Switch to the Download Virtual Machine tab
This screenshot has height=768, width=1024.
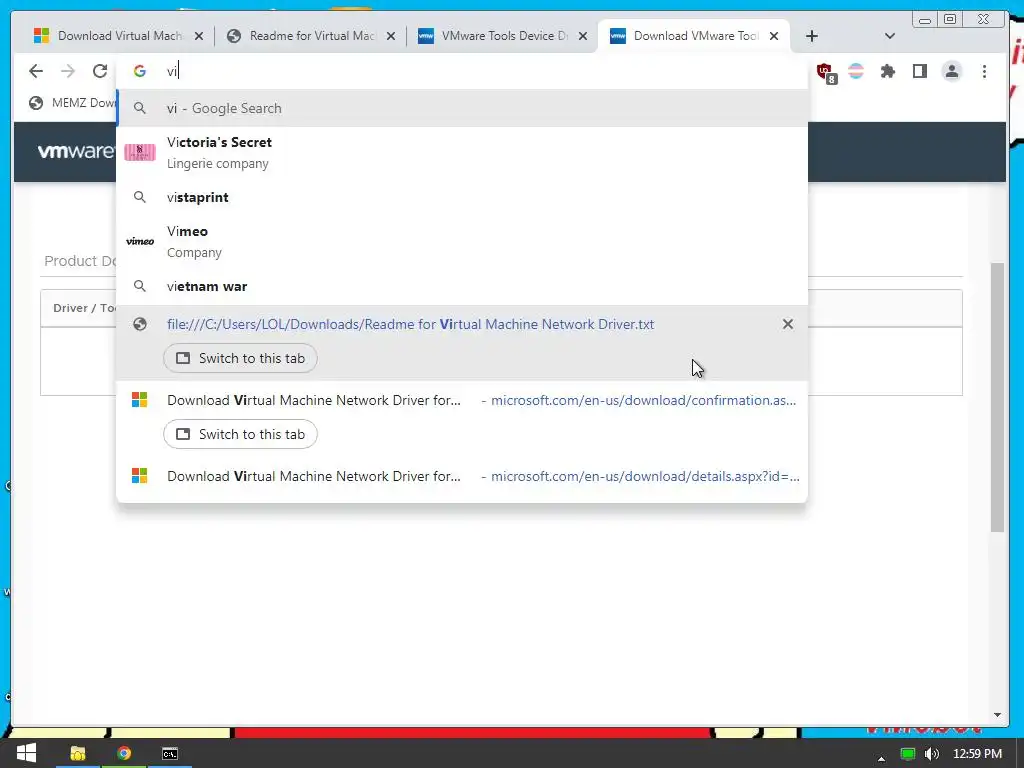coord(119,36)
